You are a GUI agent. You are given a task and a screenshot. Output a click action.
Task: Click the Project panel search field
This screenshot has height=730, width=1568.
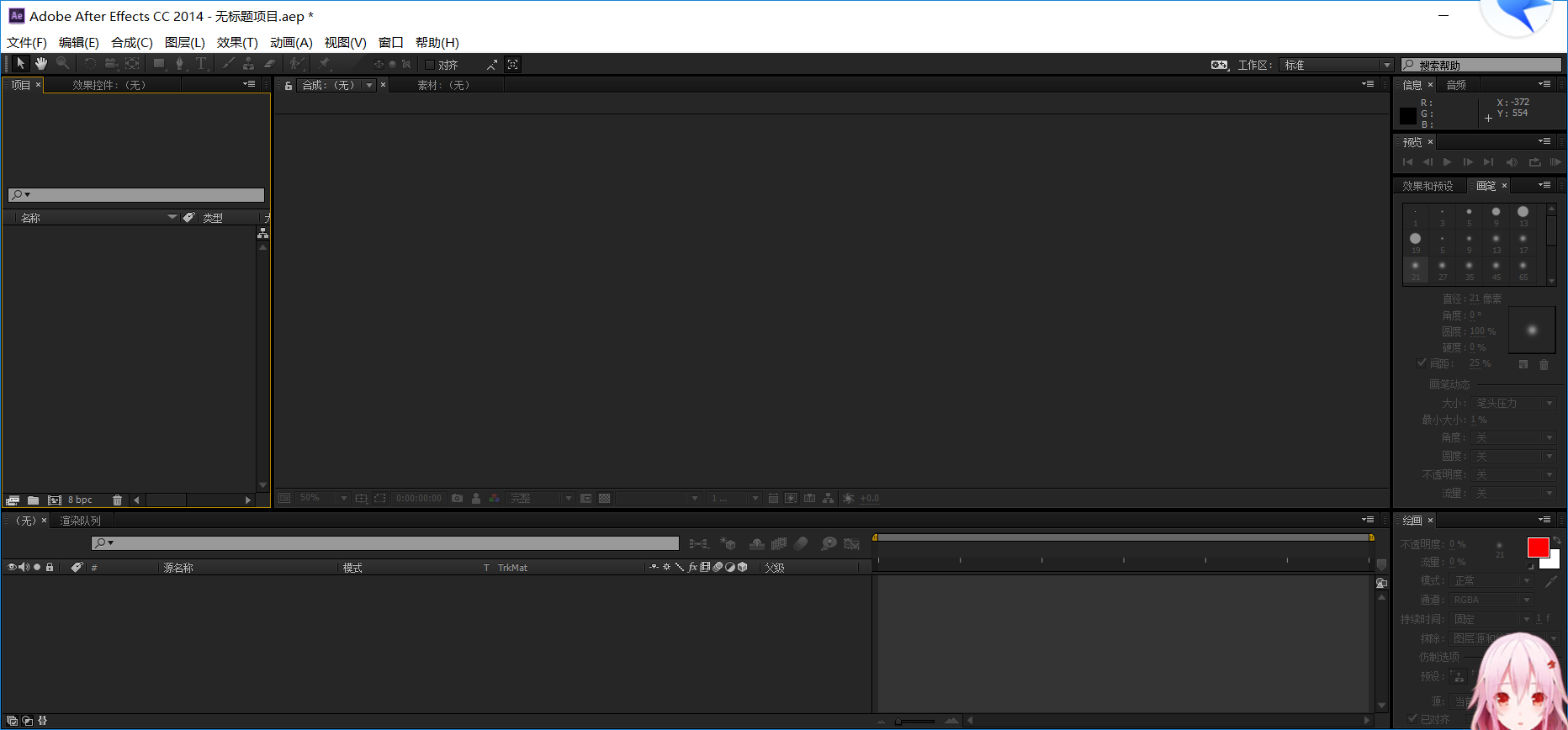coord(136,195)
